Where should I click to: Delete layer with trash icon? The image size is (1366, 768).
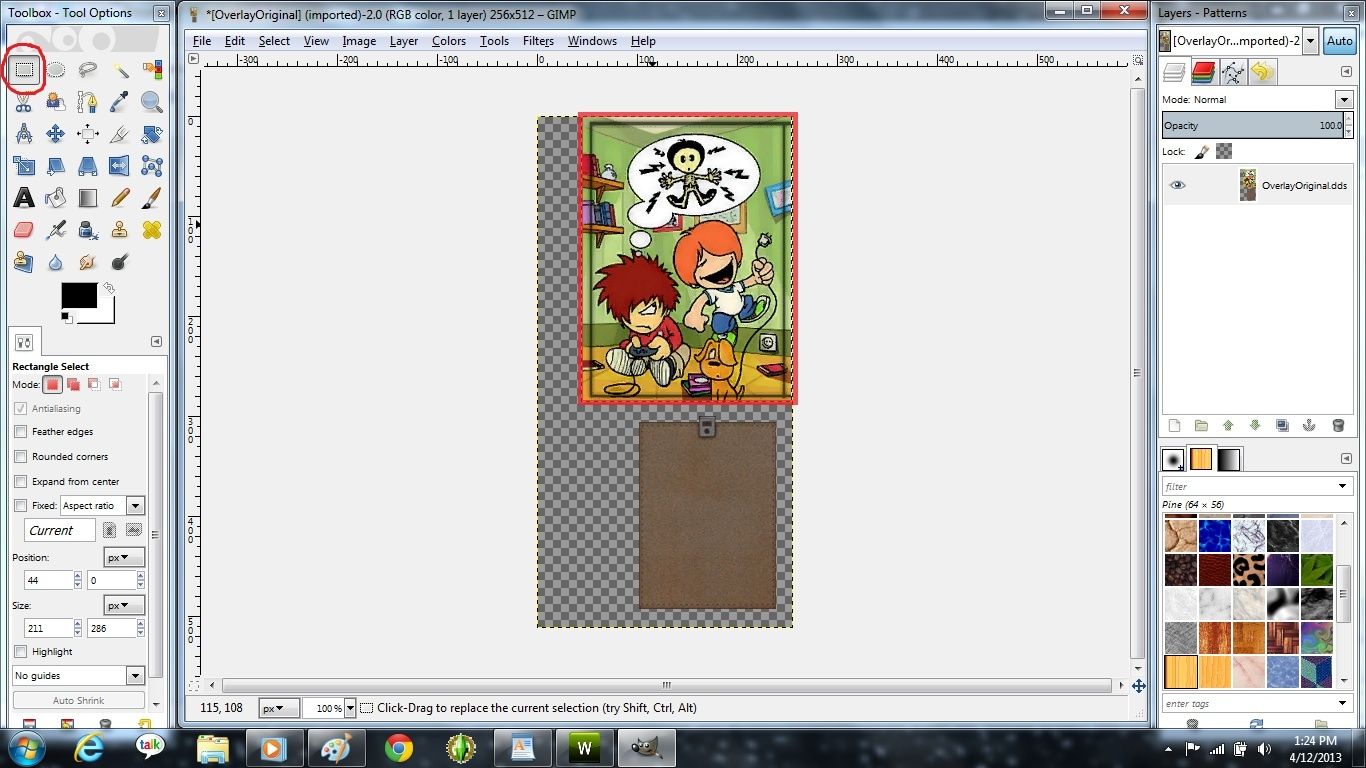[1338, 425]
